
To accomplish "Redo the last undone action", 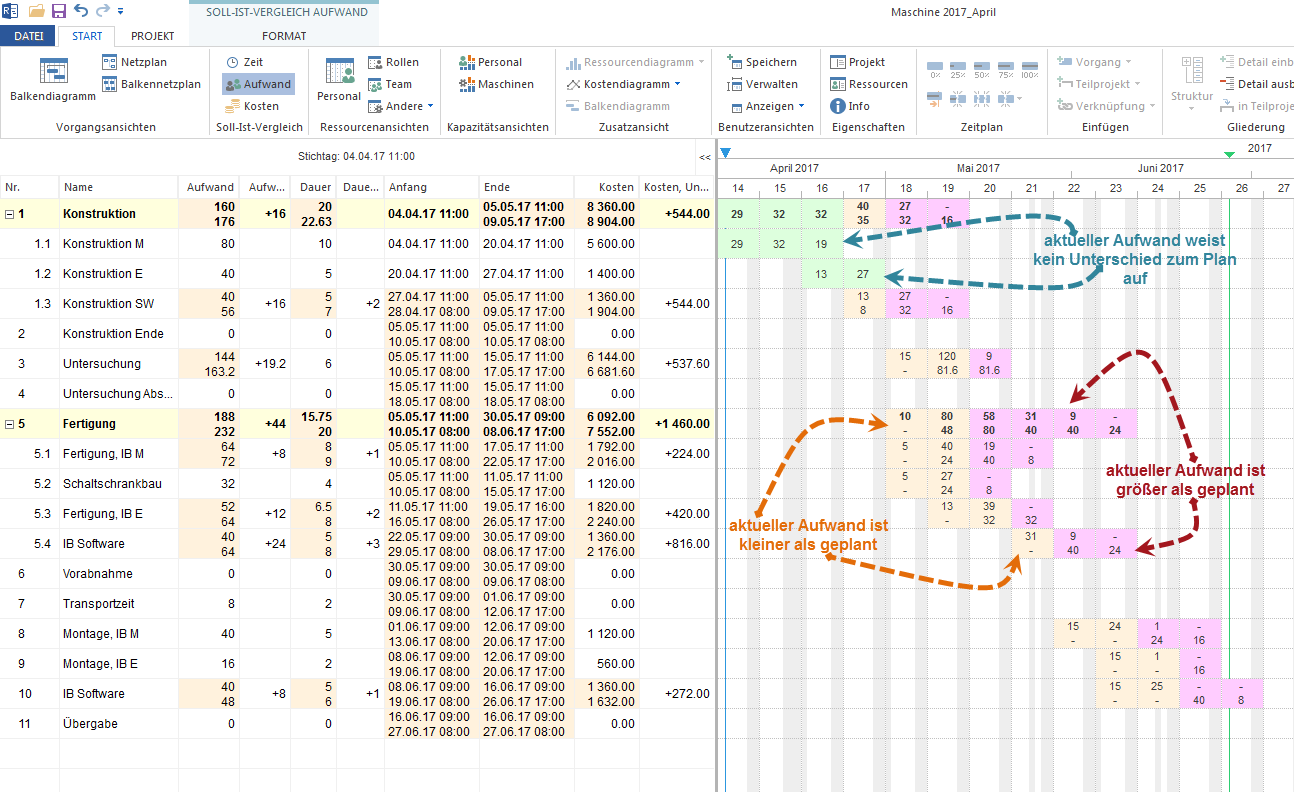I will (x=102, y=11).
